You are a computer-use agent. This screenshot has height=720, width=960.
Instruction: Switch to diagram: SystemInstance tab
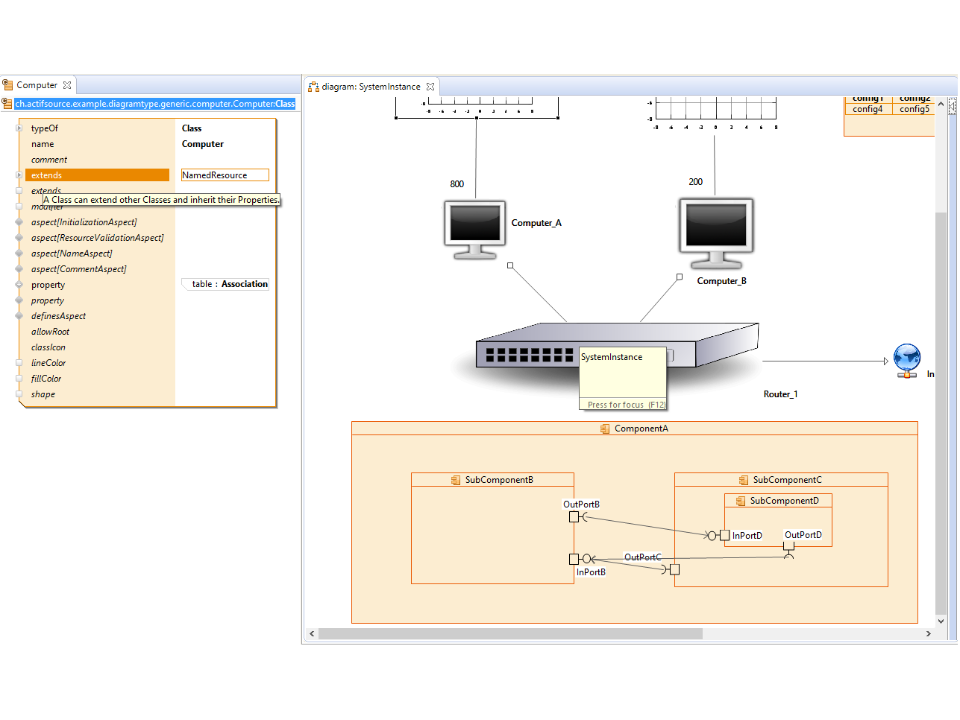(x=370, y=87)
